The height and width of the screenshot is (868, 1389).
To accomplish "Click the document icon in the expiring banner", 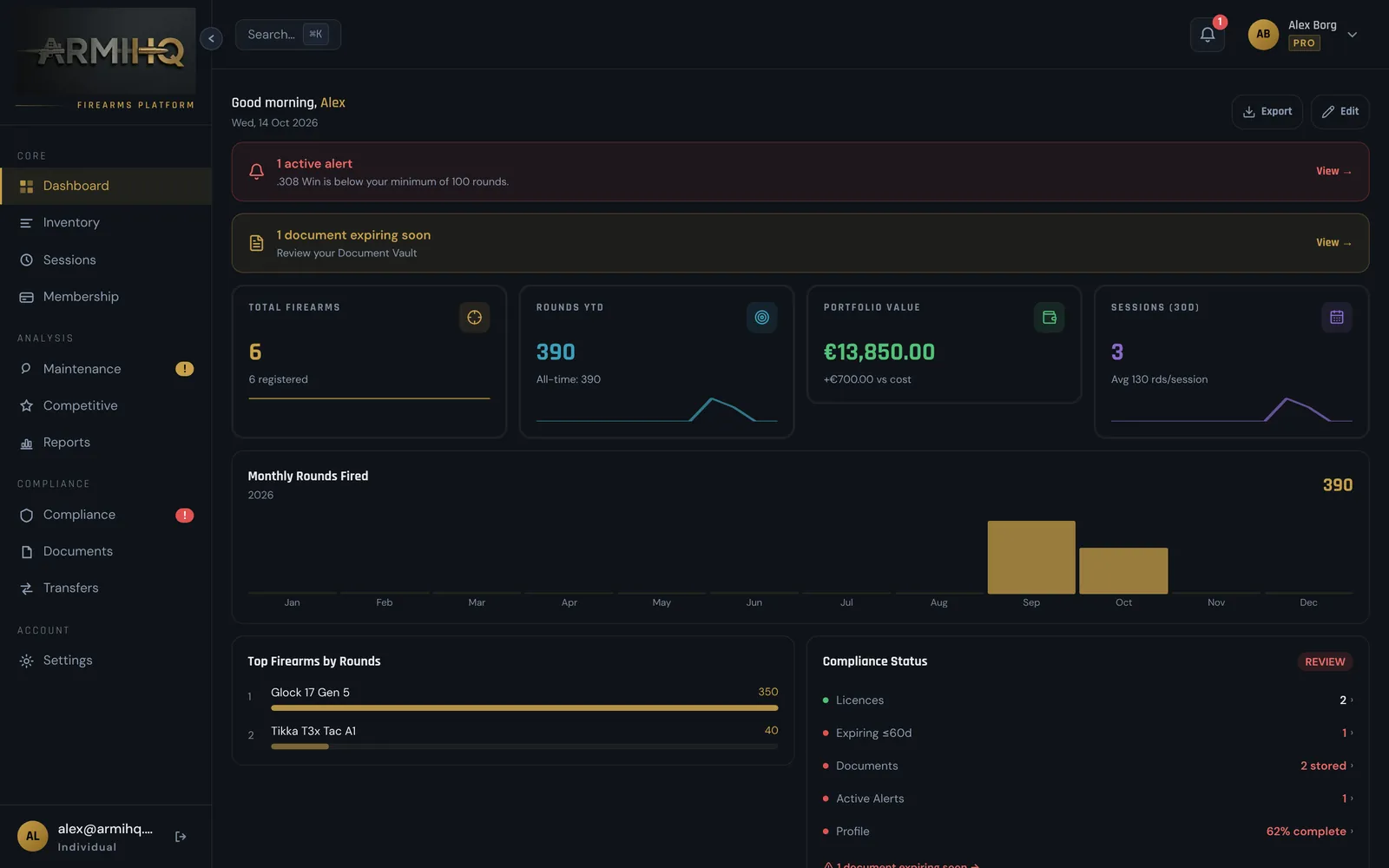I will pos(256,243).
